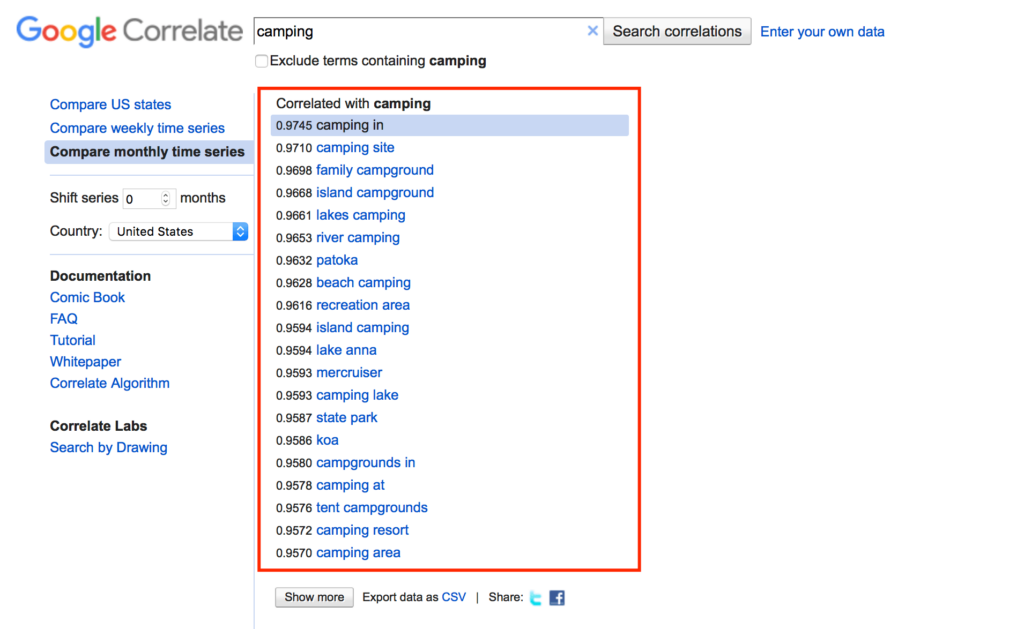Viewport: 1024px width, 629px height.
Task: Enable the Exclude terms containing camping checkbox
Action: click(x=261, y=61)
